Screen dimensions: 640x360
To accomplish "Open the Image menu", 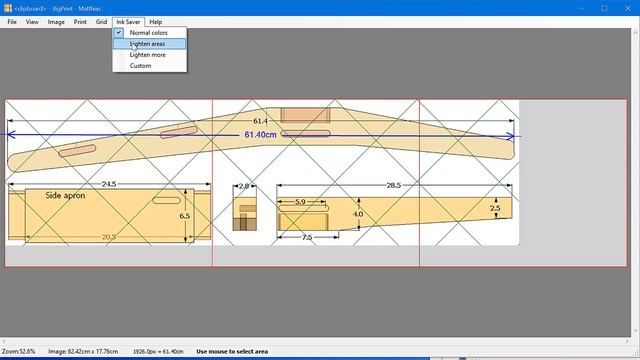I will coord(56,22).
